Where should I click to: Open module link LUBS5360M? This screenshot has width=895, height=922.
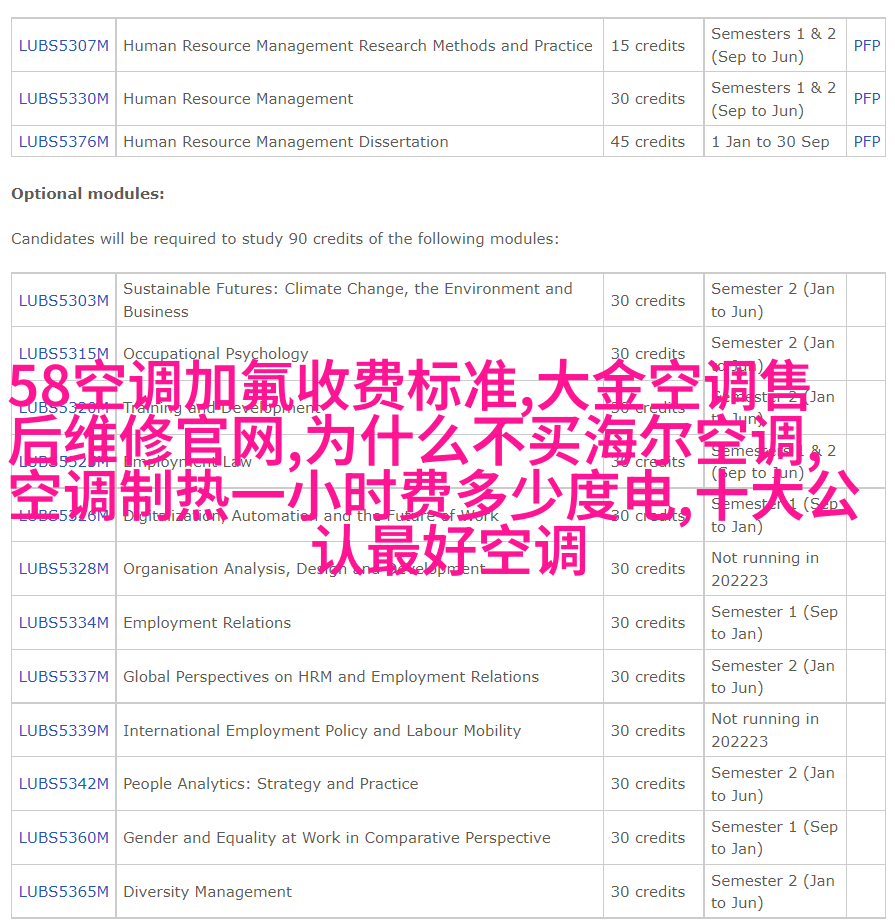click(x=64, y=837)
